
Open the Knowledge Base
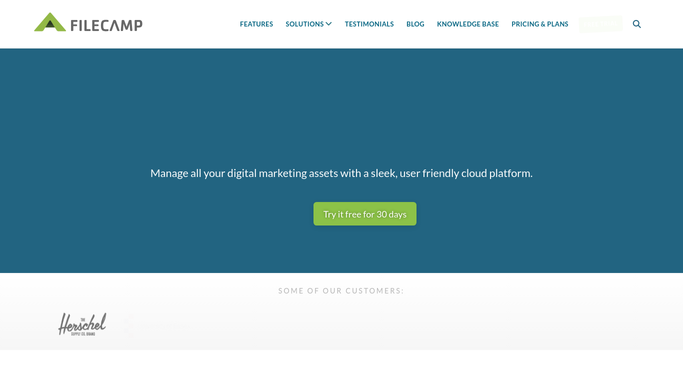(467, 24)
